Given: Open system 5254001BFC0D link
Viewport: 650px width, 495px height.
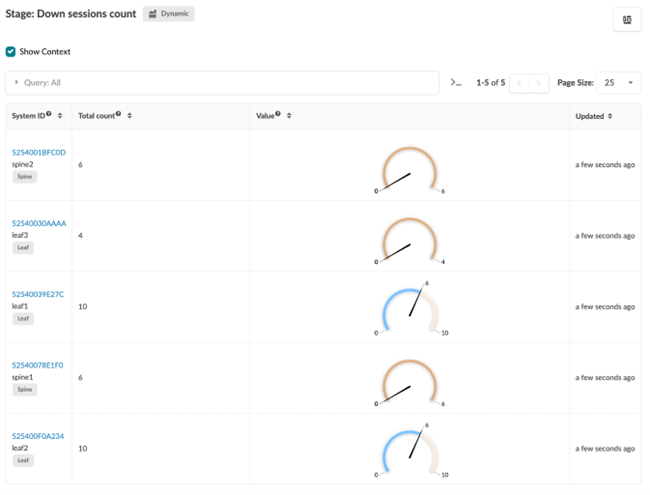Looking at the screenshot, I should coord(39,153).
